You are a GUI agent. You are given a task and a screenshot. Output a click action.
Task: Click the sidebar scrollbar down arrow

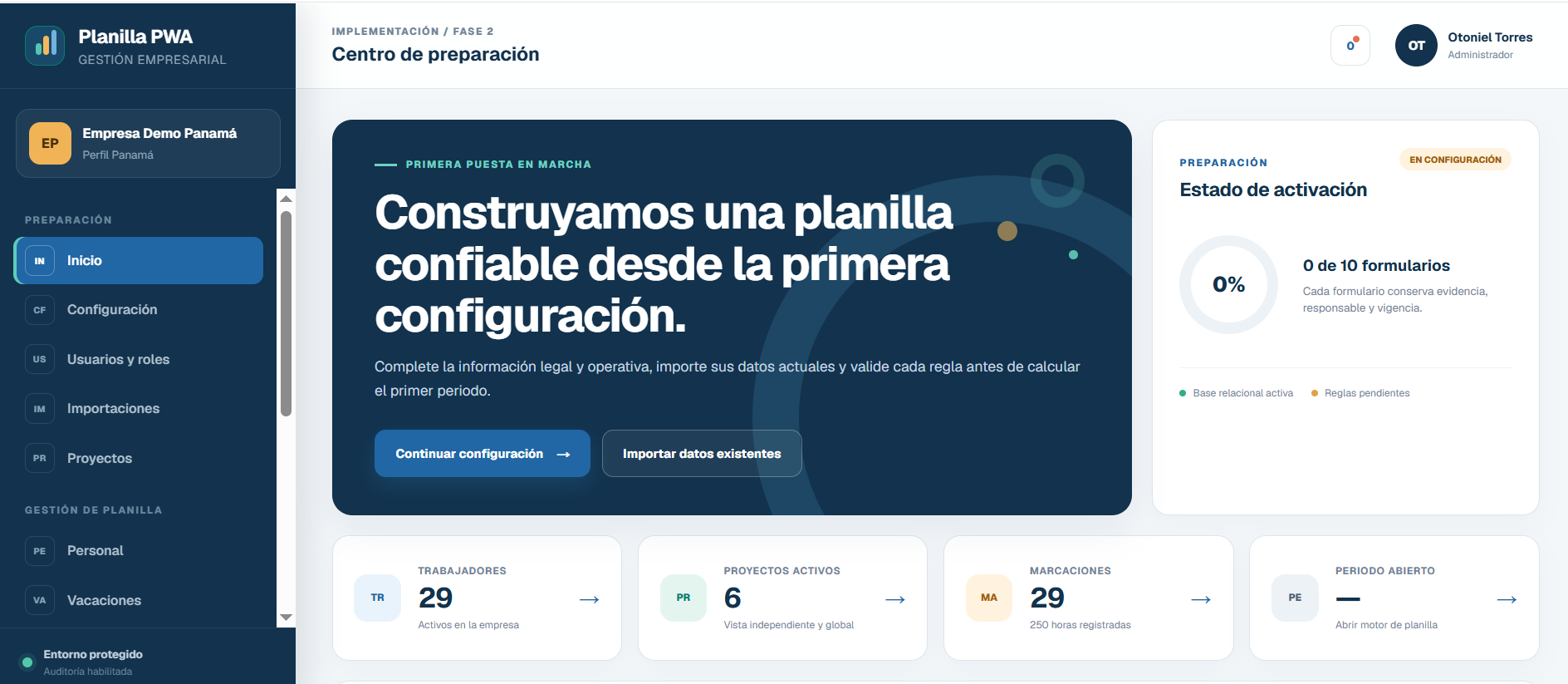tap(286, 618)
